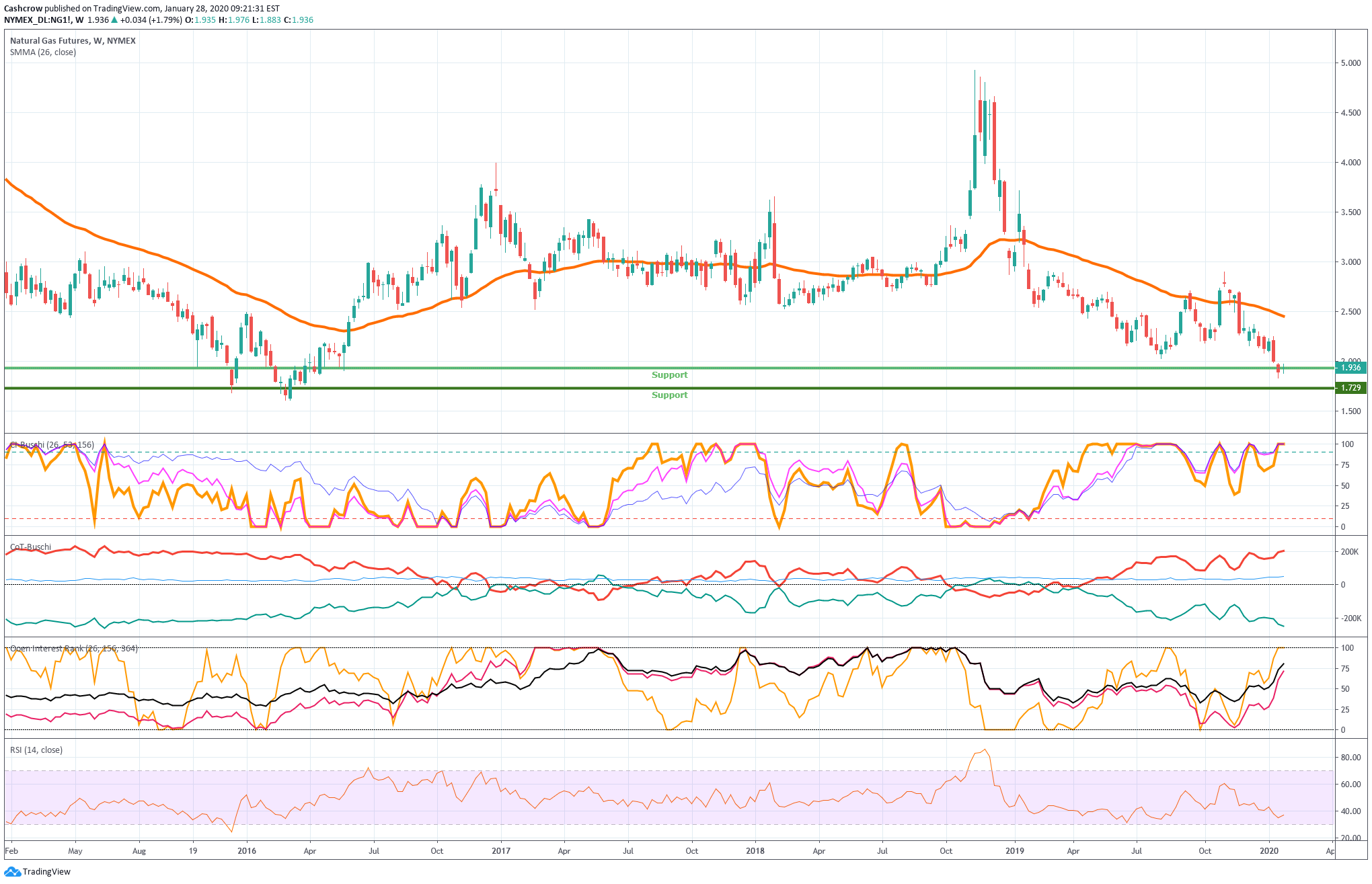The image size is (1372, 884).
Task: Click the Cashcrow author name
Action: [23, 9]
